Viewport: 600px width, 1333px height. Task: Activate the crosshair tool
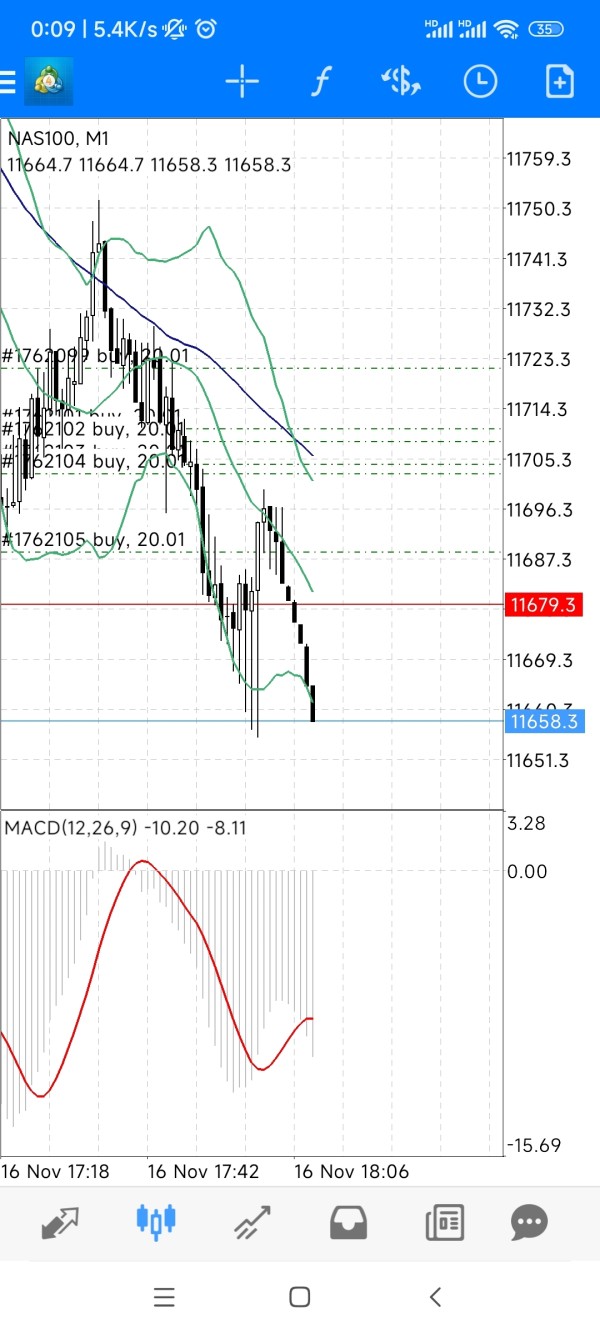(242, 81)
